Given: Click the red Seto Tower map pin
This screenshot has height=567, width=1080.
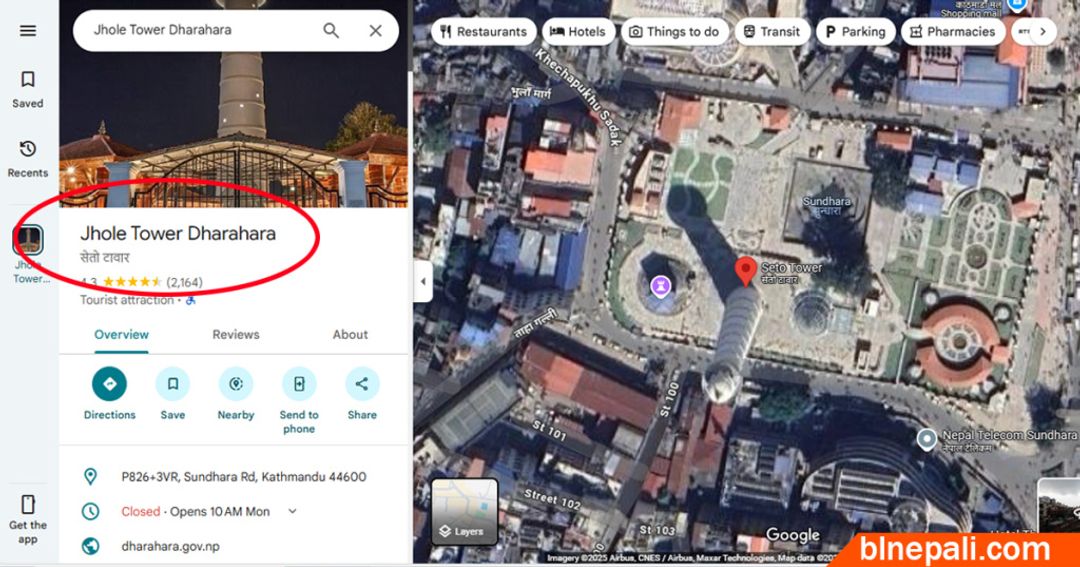Looking at the screenshot, I should click(x=745, y=271).
